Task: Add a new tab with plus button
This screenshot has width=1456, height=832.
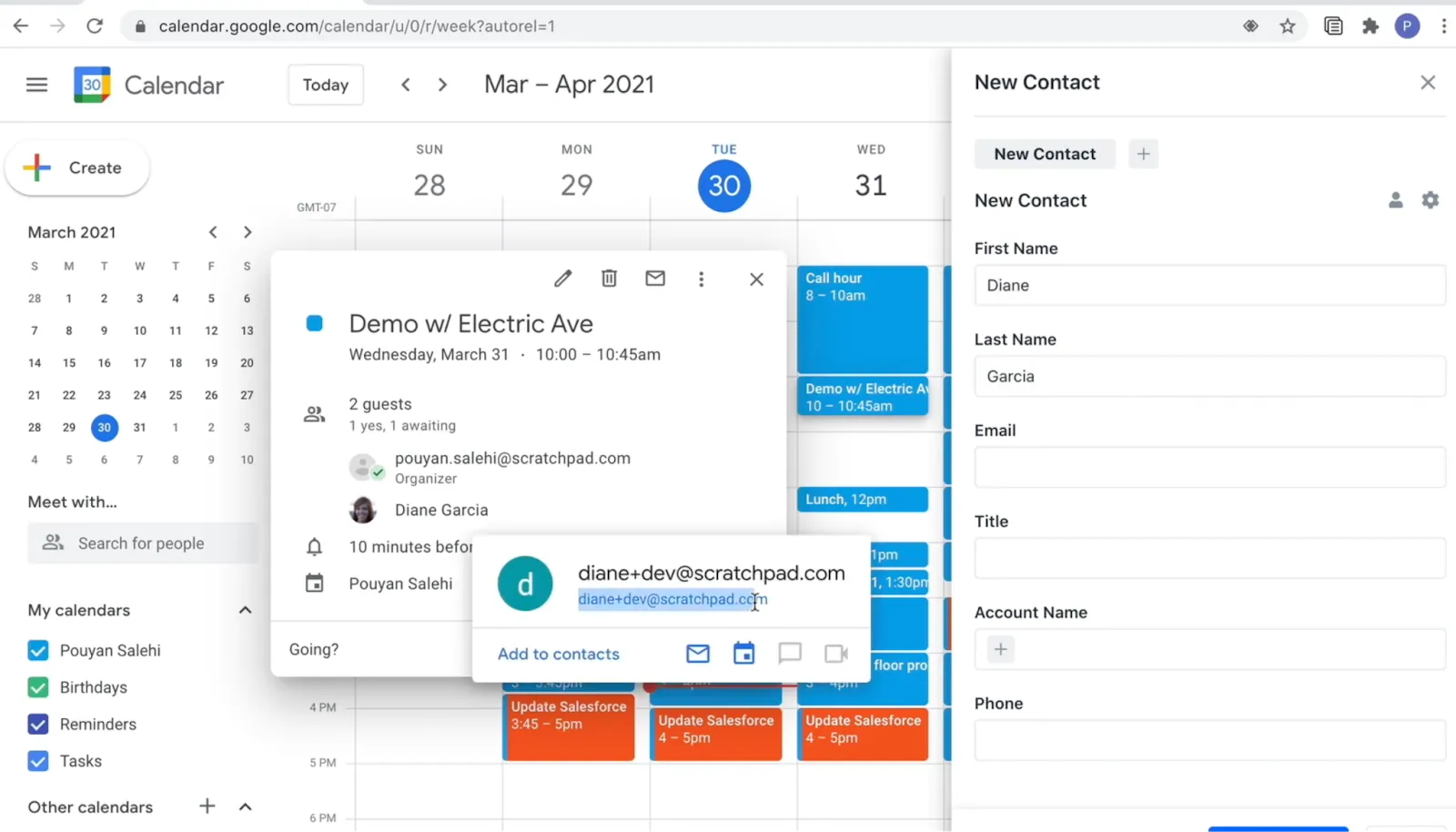Action: pyautogui.click(x=1144, y=154)
